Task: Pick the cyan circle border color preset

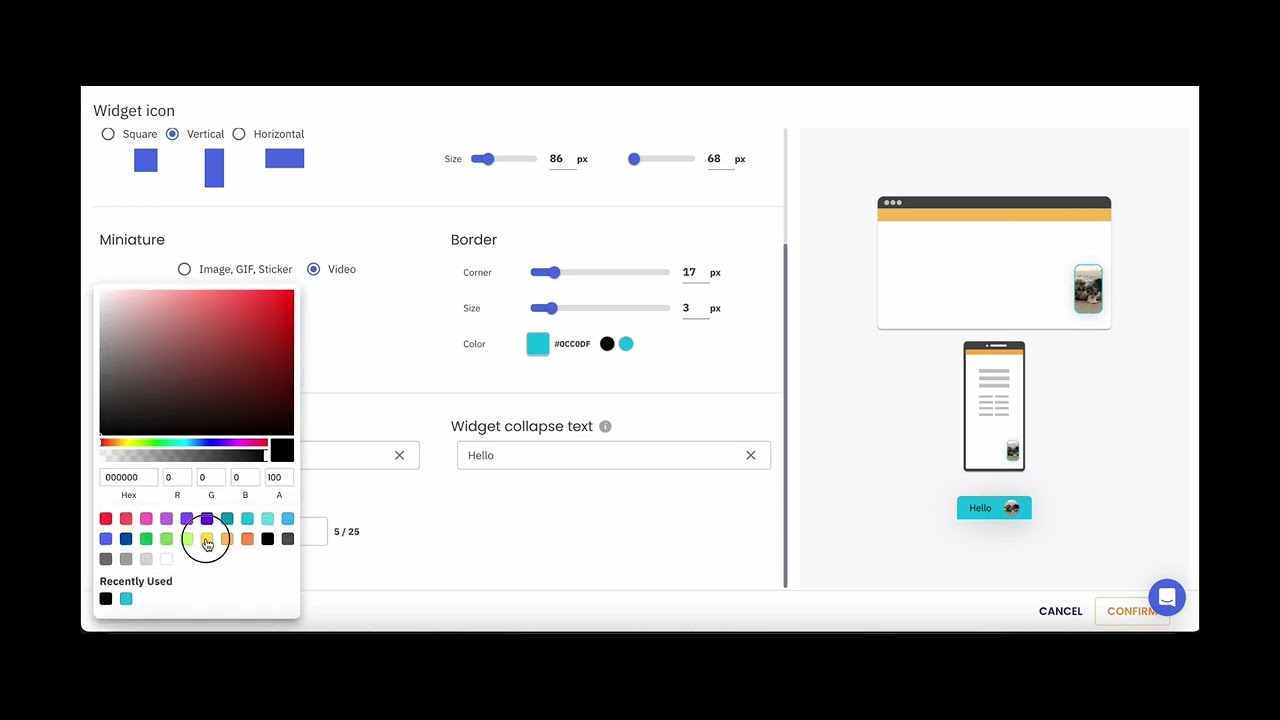Action: click(x=626, y=344)
